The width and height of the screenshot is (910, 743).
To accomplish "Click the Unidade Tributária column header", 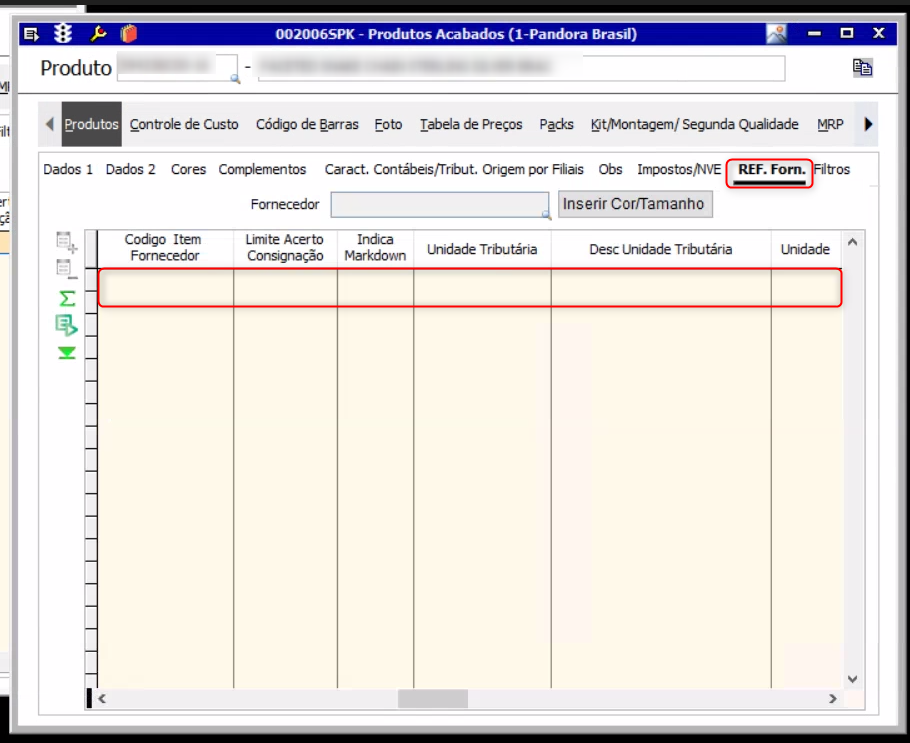I will coord(482,249).
